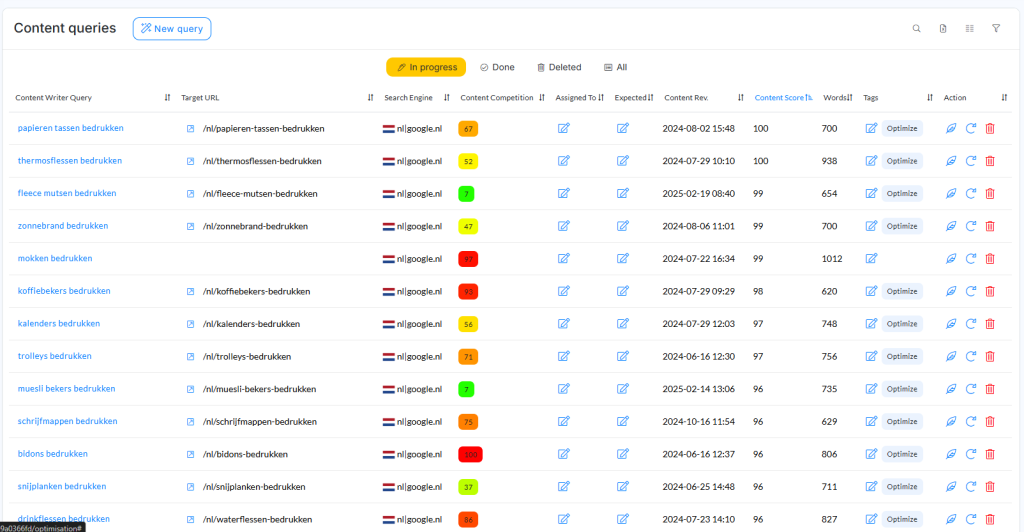Screen dimensions: 1024x532
Task: Open the trolleys bedrukken query link
Action: (55, 356)
